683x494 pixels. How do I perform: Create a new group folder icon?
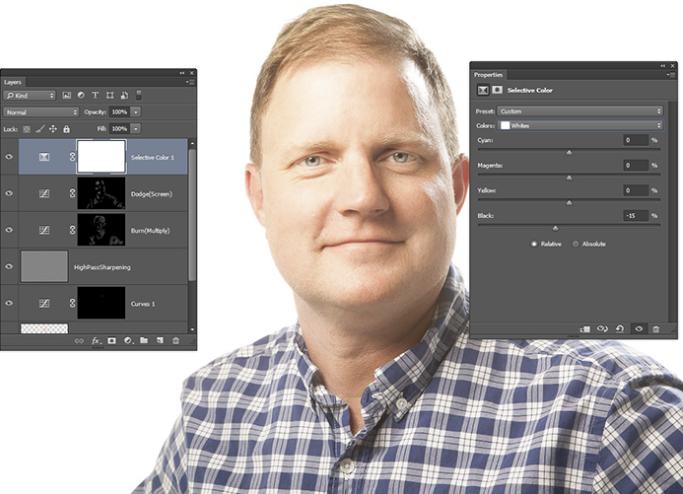tap(144, 340)
